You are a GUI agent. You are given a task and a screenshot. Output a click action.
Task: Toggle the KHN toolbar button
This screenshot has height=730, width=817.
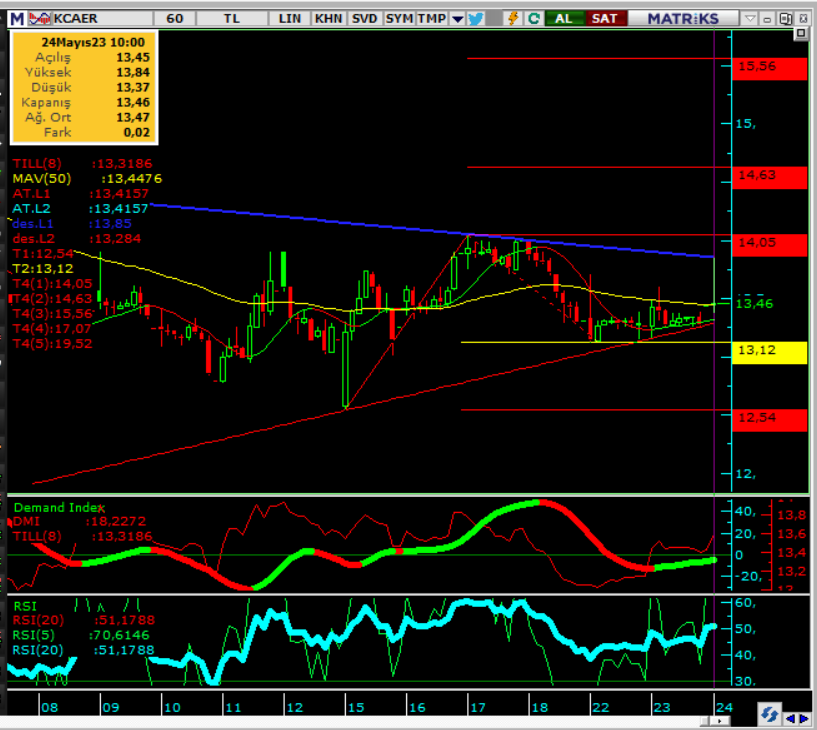pyautogui.click(x=328, y=19)
